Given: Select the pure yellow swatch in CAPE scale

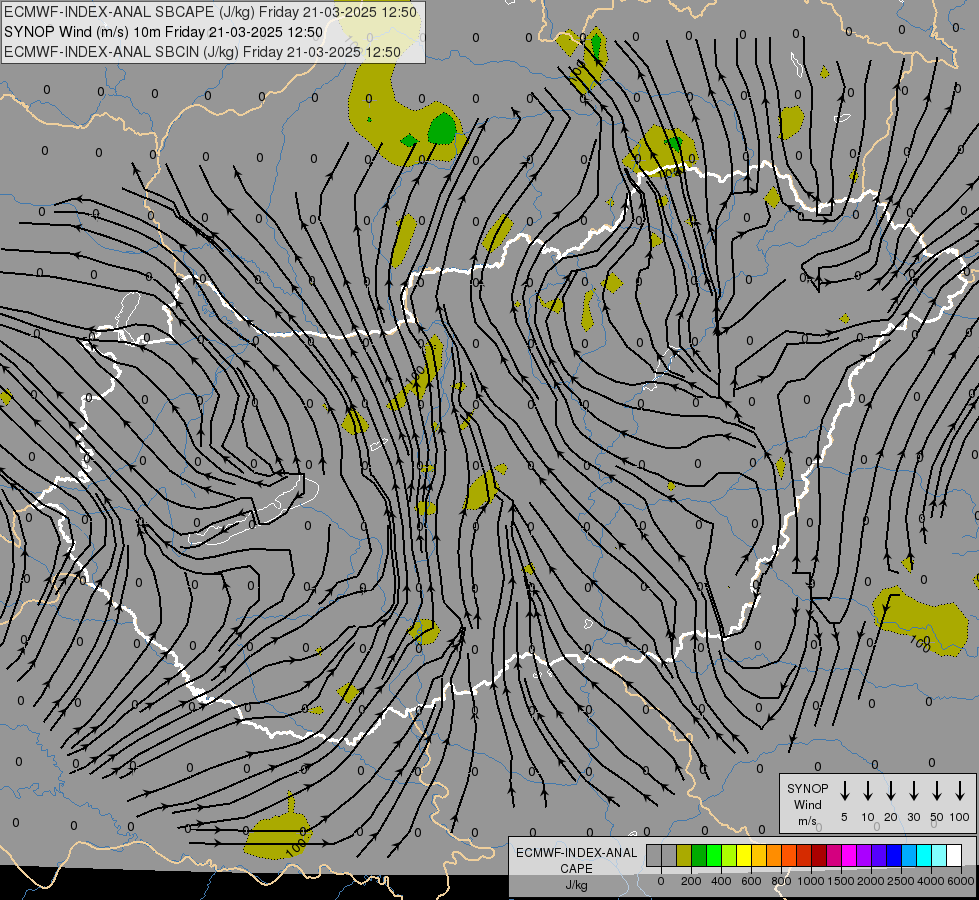Looking at the screenshot, I should coord(744,856).
